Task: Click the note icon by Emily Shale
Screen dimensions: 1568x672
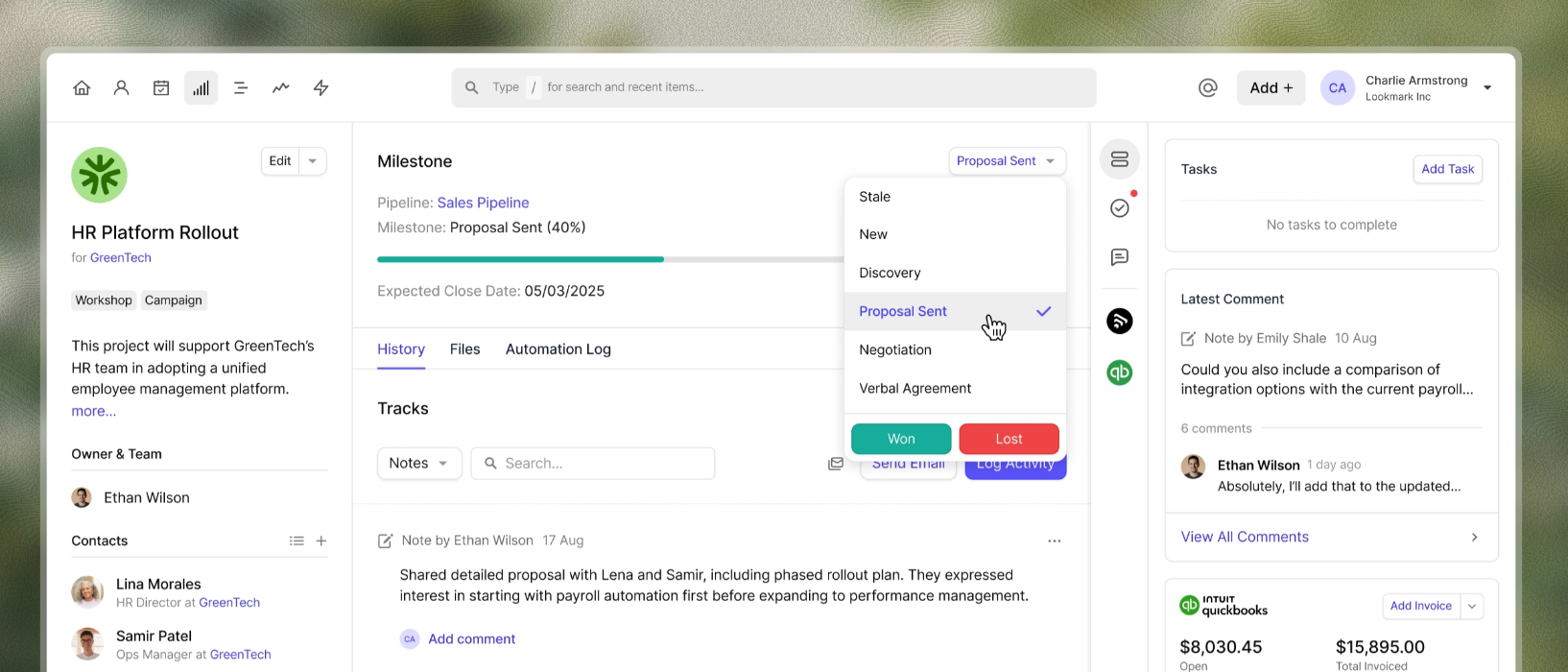Action: [1188, 338]
